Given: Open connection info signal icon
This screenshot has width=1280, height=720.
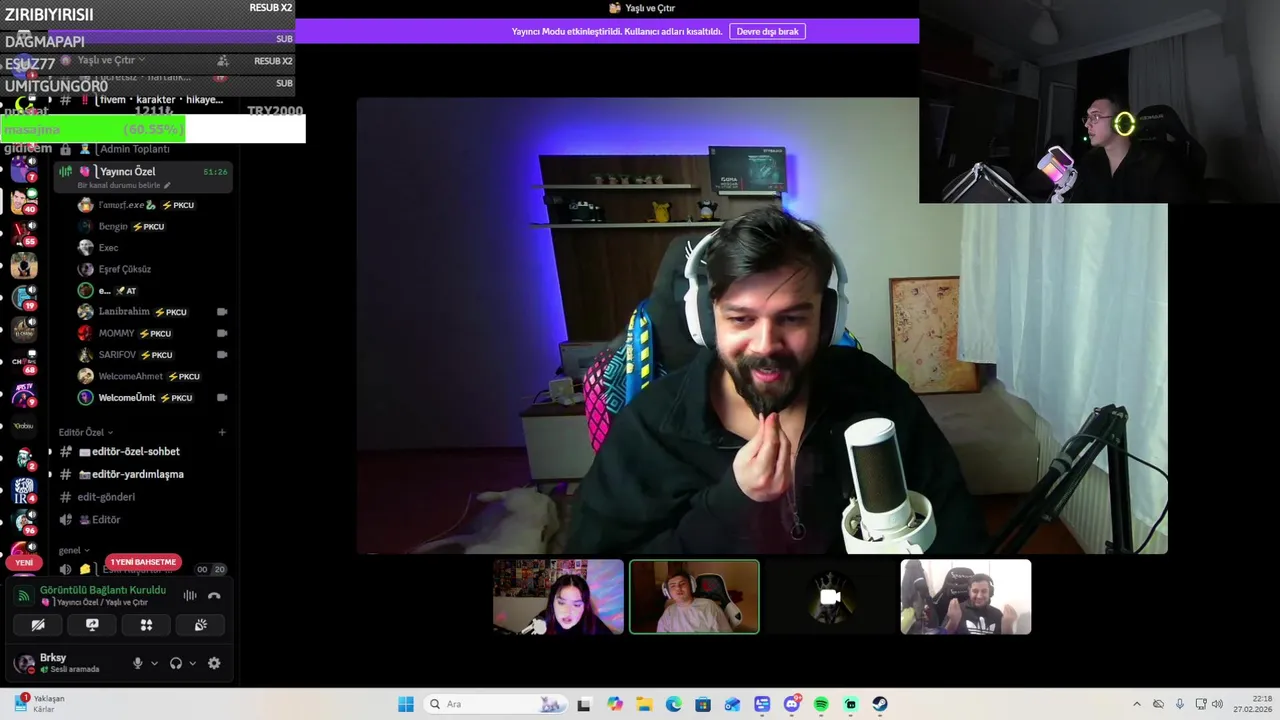Looking at the screenshot, I should [24, 596].
